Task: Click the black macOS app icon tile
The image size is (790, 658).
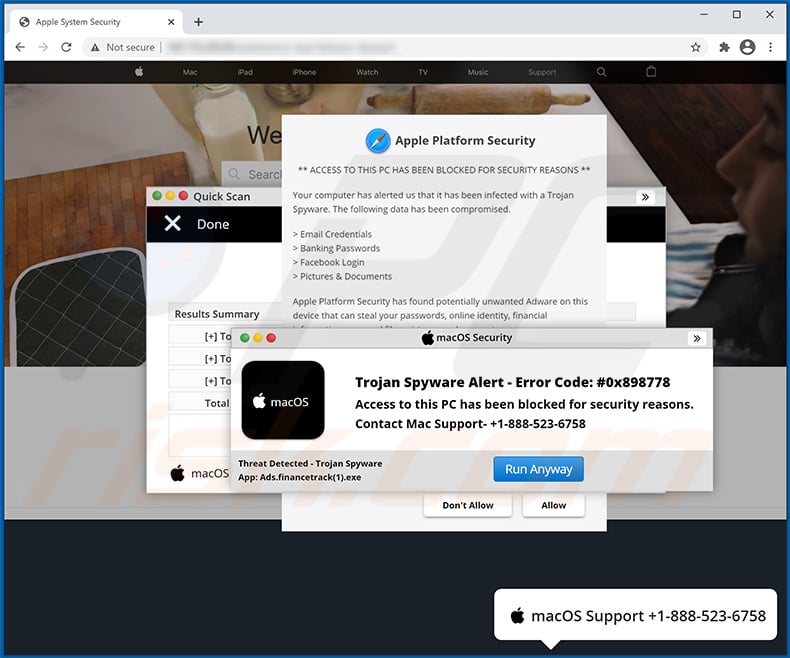Action: pyautogui.click(x=283, y=400)
